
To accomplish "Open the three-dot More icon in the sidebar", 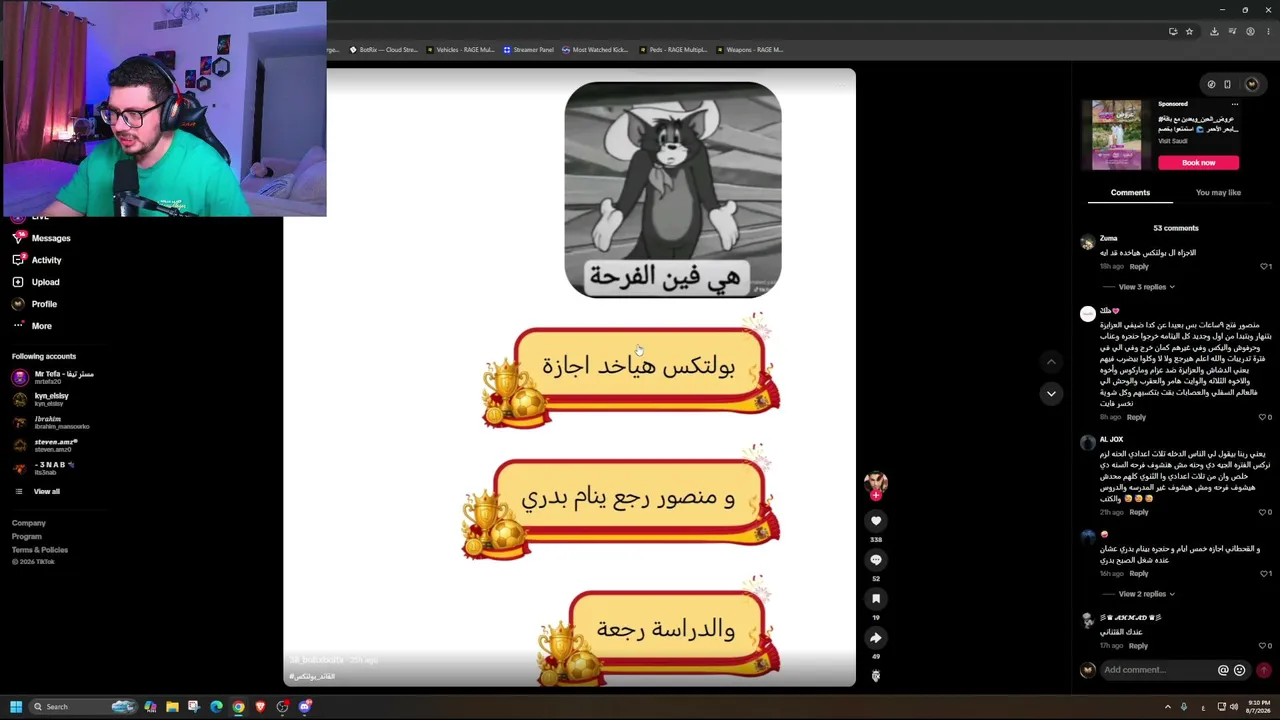I will tap(18, 326).
